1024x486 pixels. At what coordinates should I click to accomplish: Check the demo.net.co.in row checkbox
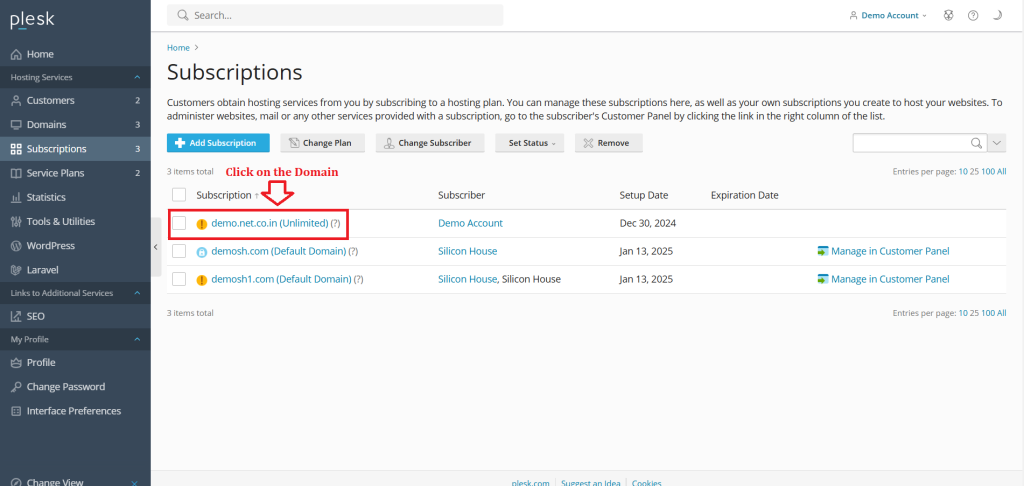point(179,223)
